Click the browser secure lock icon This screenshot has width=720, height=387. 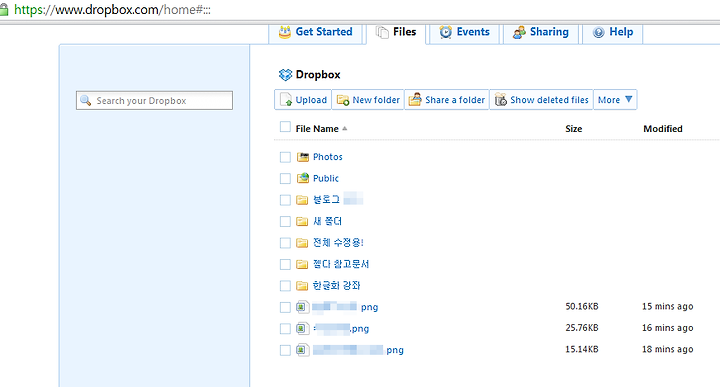(x=4, y=10)
